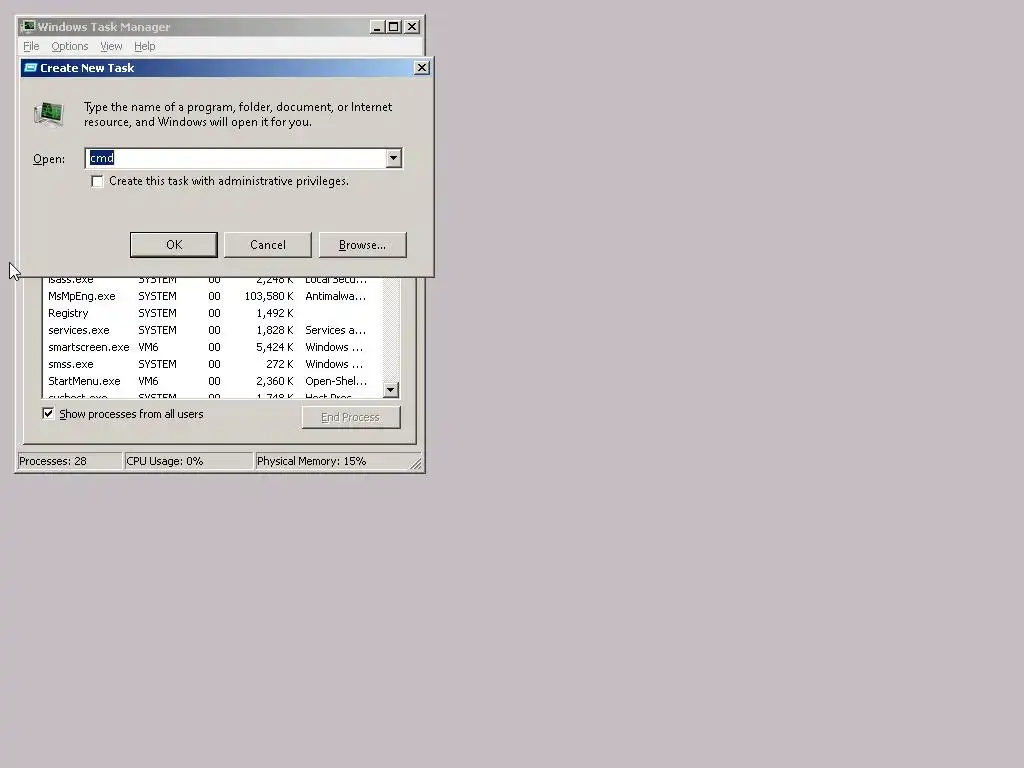Open the View menu
1024x768 pixels.
[111, 46]
